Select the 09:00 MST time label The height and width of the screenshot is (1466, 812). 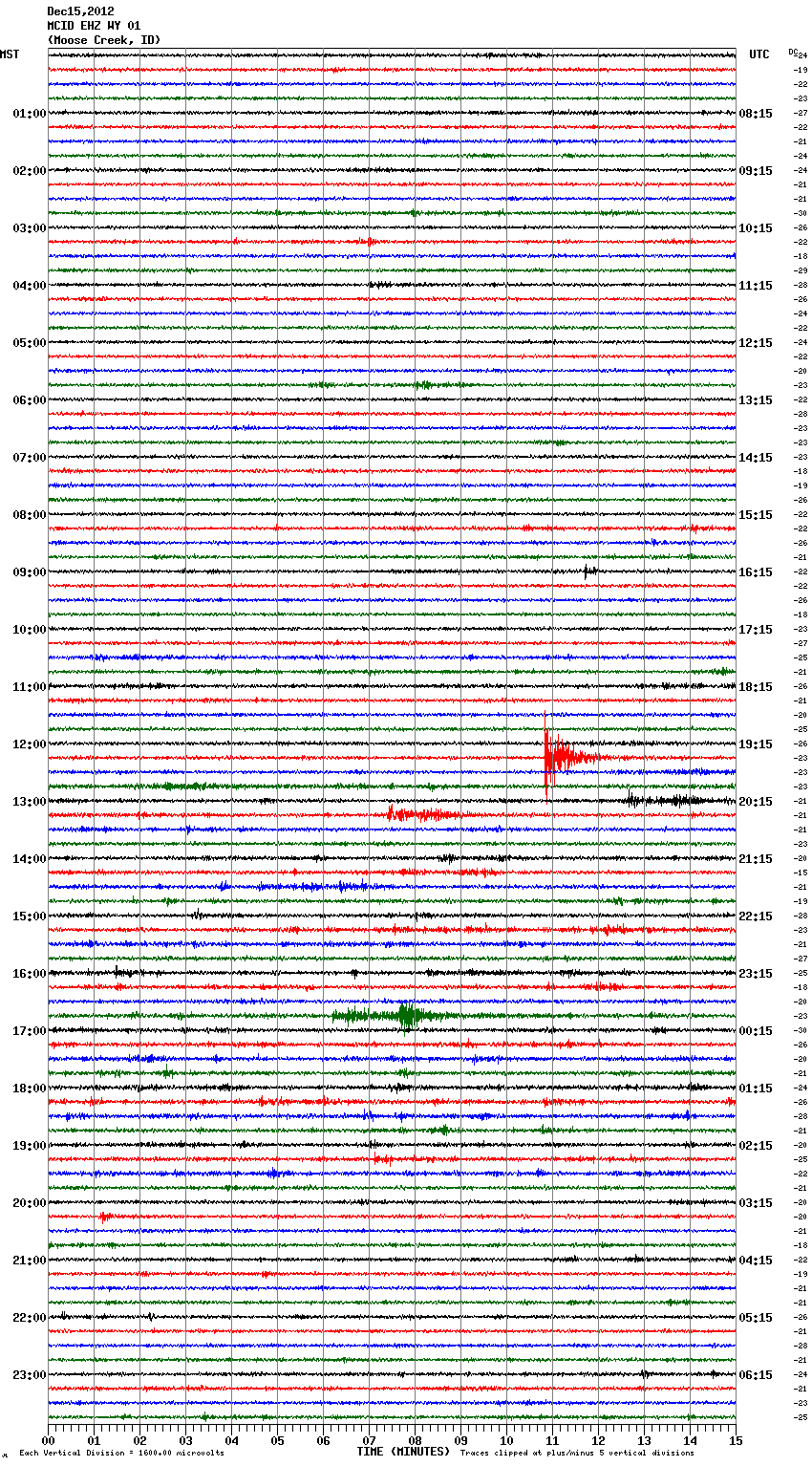point(30,572)
